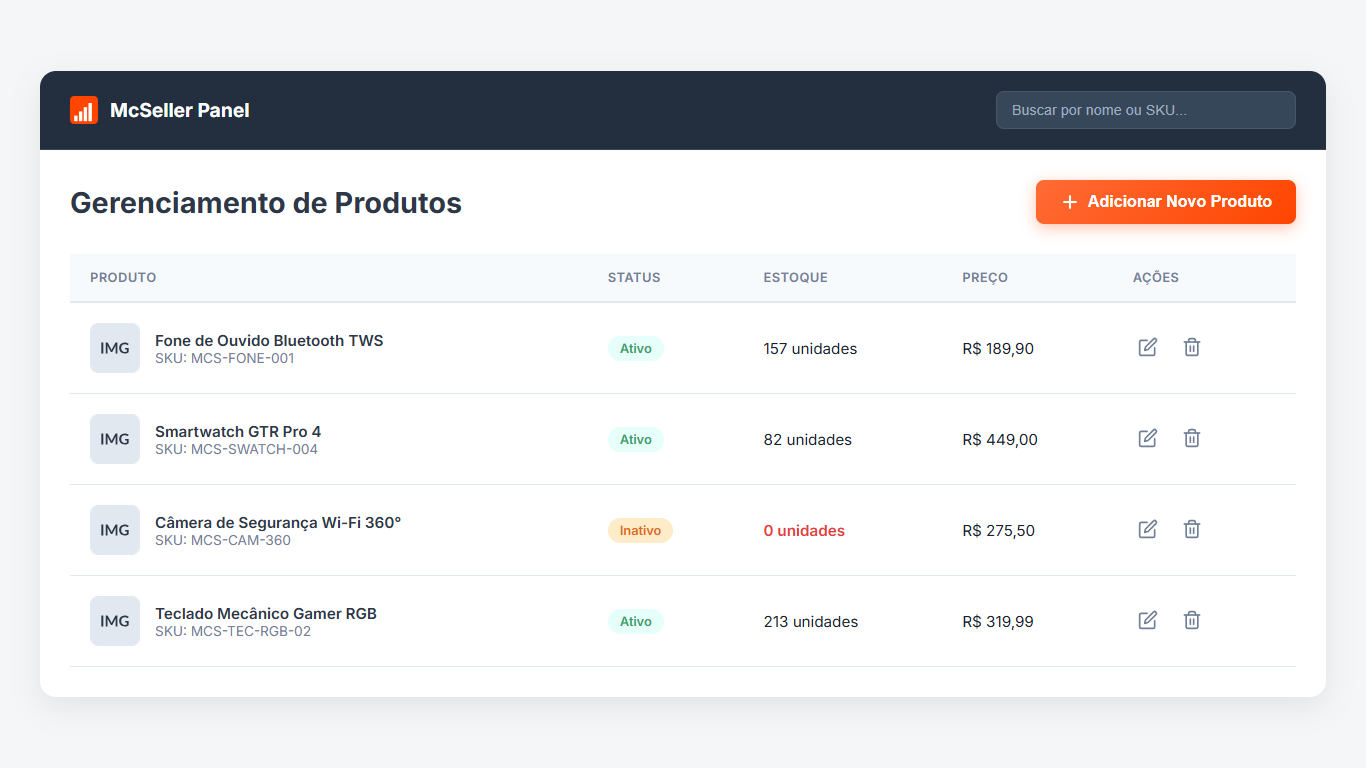Edit the Teclado Mecânico Gamer RGB product
1366x768 pixels.
(1148, 620)
